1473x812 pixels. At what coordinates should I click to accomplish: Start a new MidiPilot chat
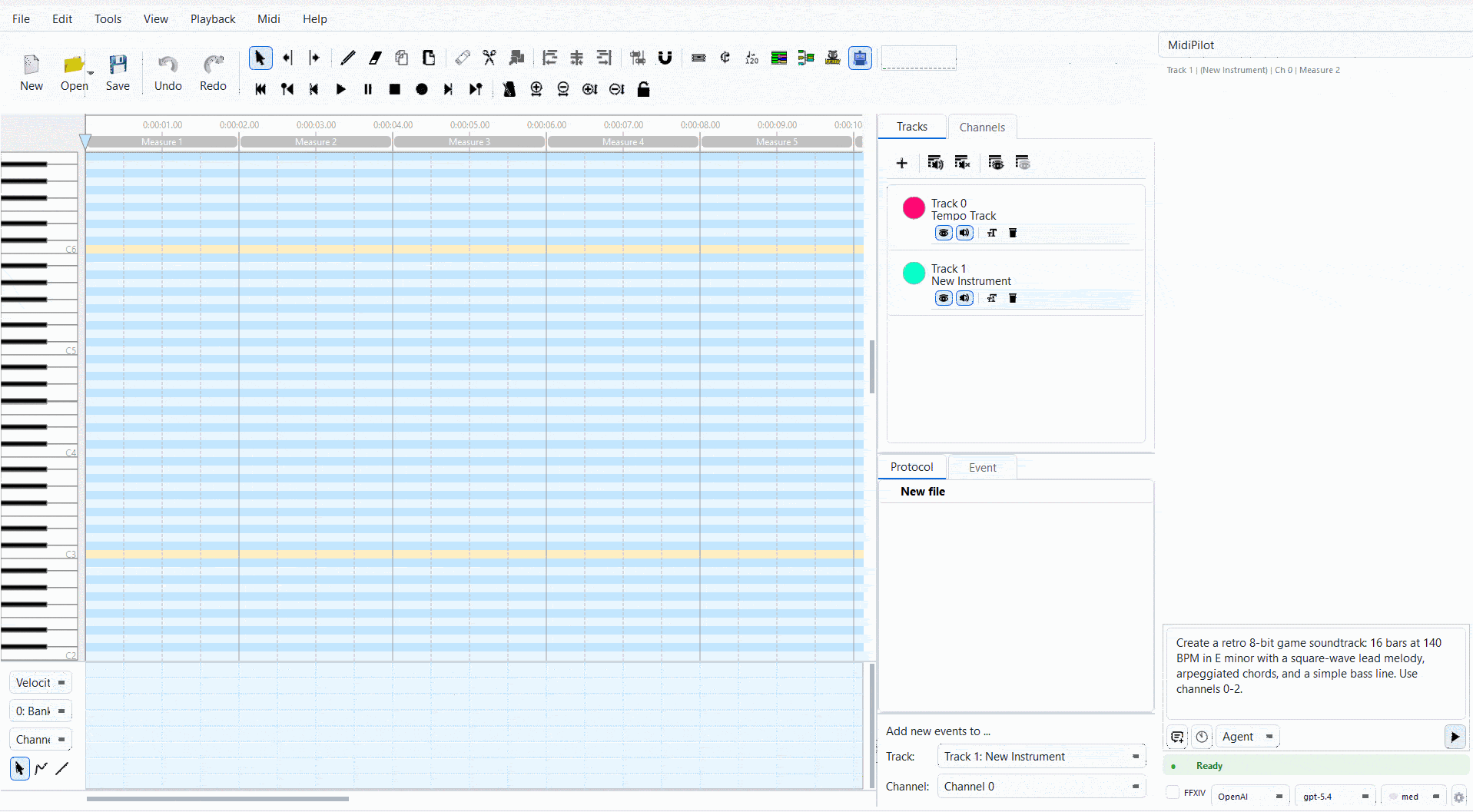1177,737
